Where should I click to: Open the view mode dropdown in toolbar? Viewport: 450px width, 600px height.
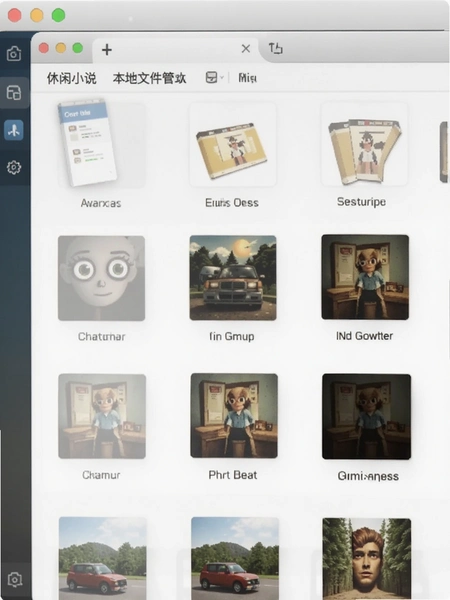pyautogui.click(x=214, y=78)
